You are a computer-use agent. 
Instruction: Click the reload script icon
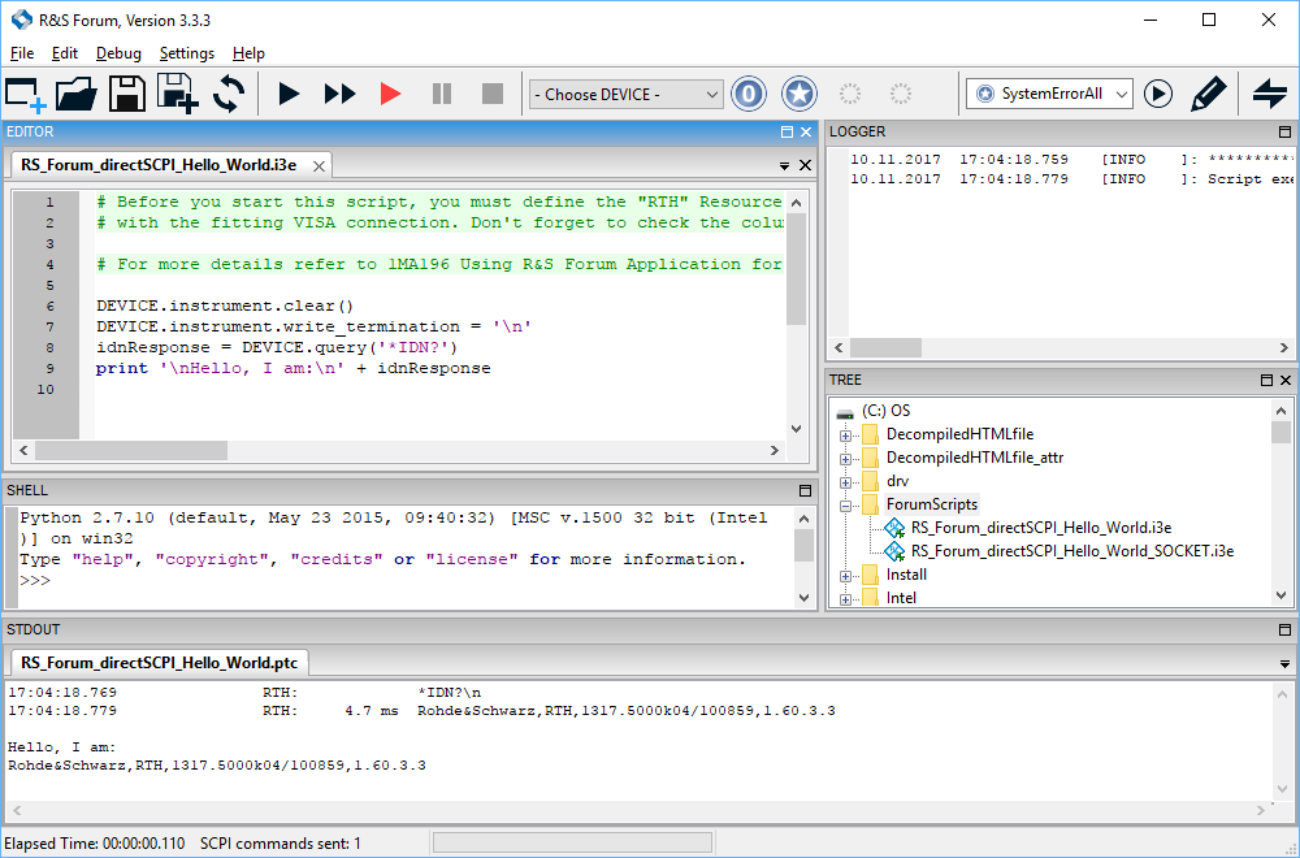tap(229, 94)
